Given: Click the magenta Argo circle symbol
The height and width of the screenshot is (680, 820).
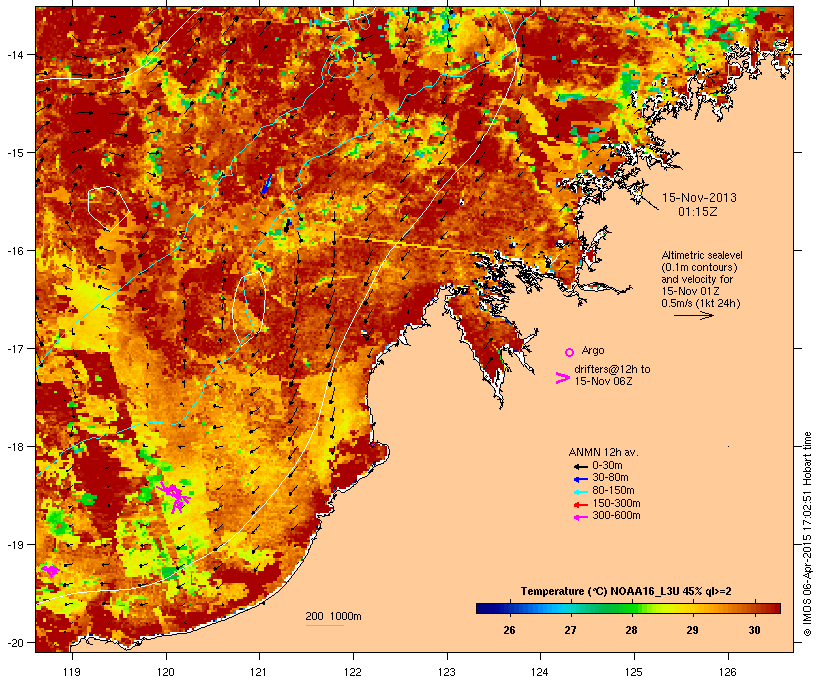Looking at the screenshot, I should point(570,352).
